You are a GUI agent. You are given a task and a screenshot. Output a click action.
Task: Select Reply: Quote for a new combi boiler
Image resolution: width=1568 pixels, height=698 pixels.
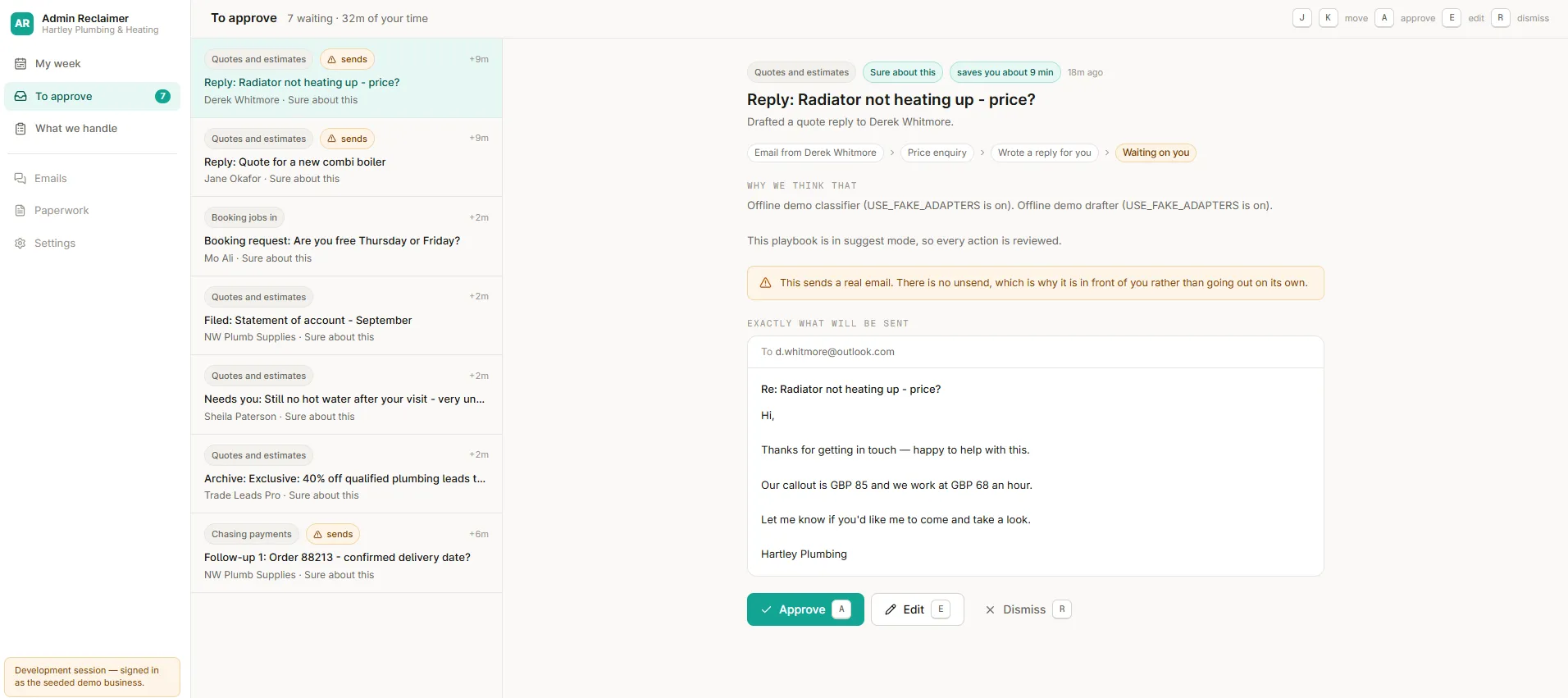(346, 157)
